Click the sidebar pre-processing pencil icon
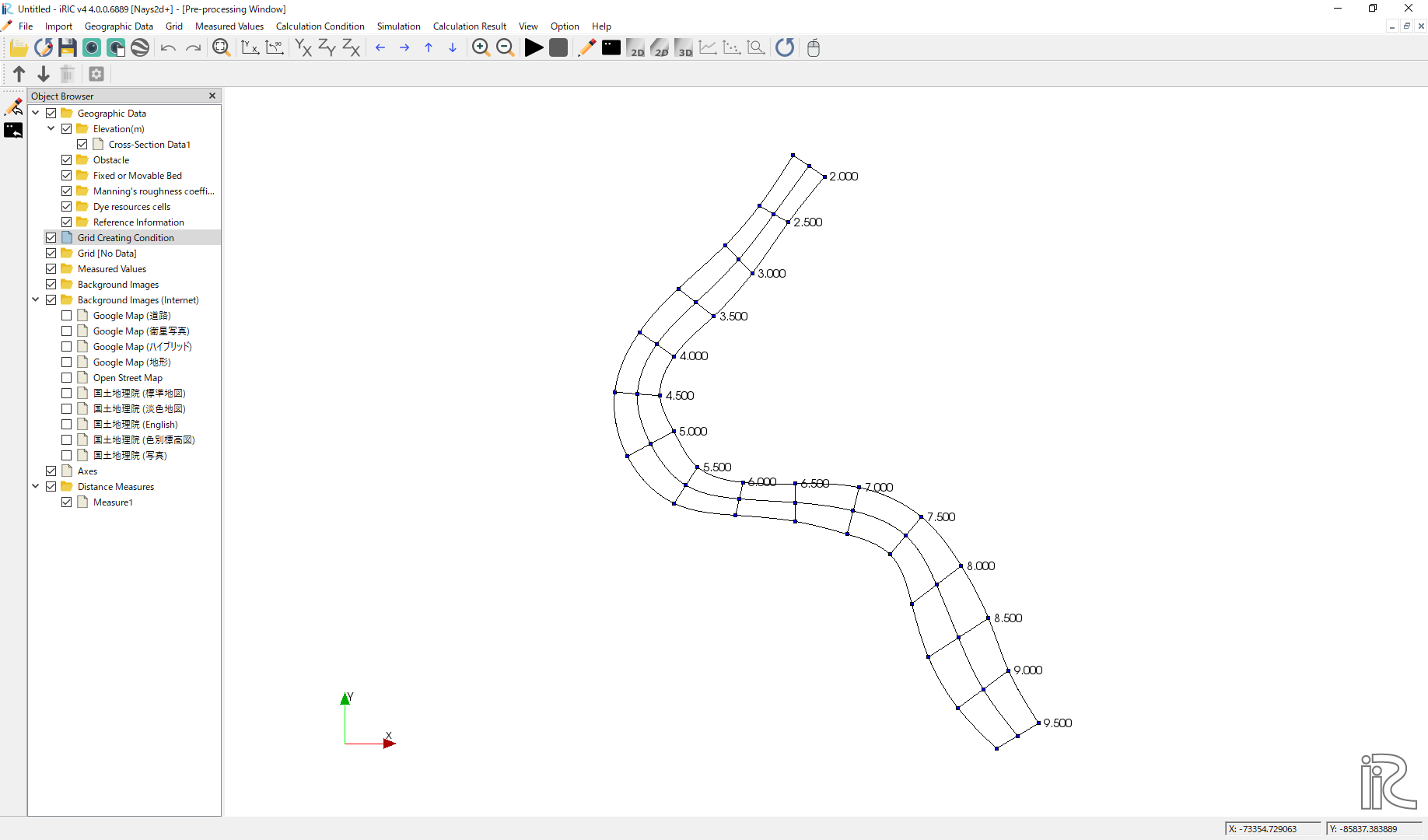The image size is (1428, 840). click(13, 107)
